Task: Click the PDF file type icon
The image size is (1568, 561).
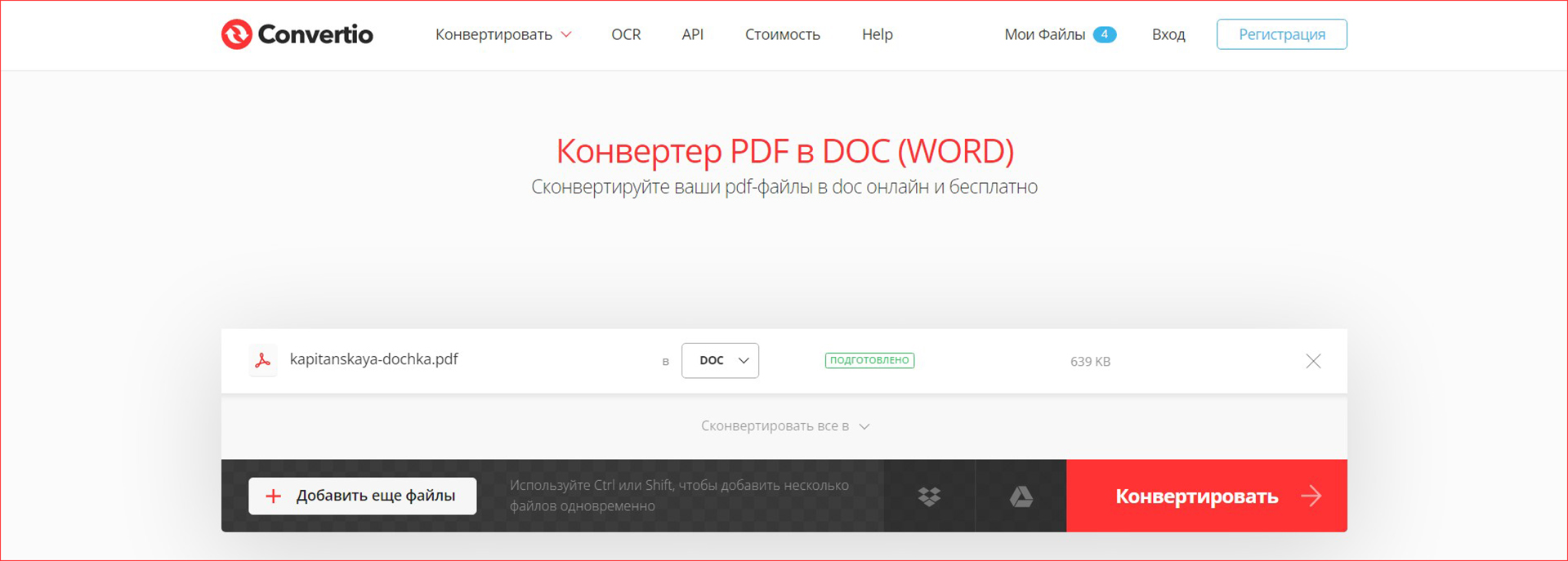Action: 262,360
